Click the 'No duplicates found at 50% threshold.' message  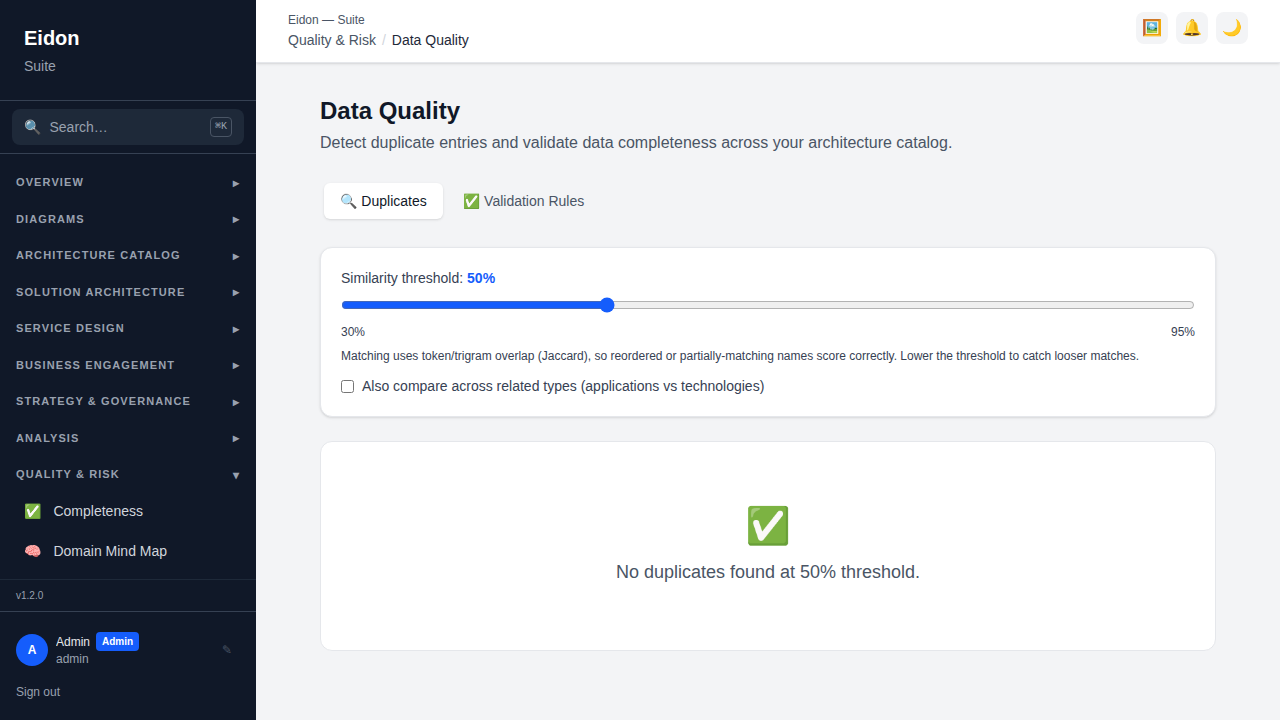click(x=768, y=572)
